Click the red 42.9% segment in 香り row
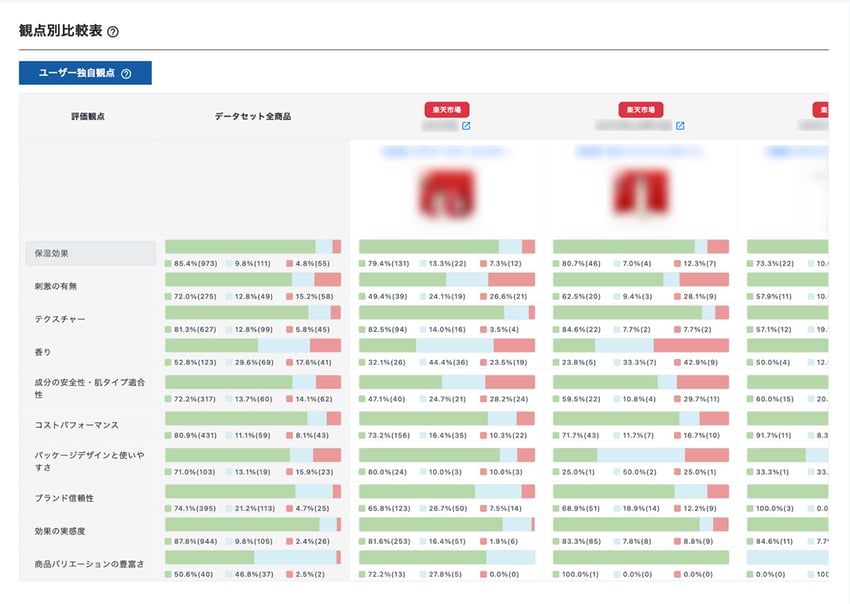 pyautogui.click(x=691, y=345)
